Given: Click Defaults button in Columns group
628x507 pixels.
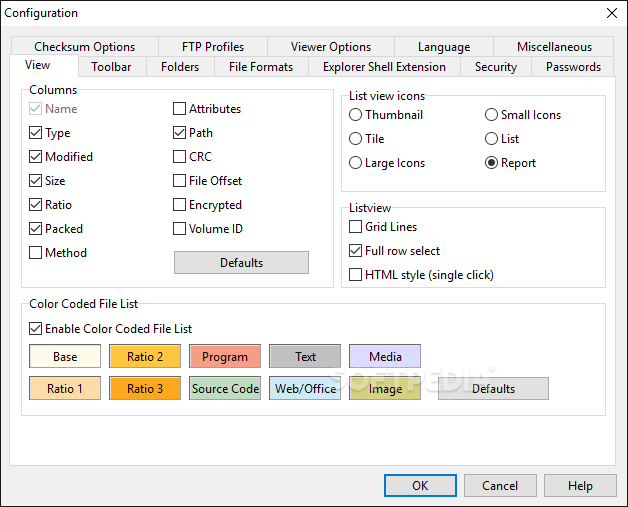Looking at the screenshot, I should [x=241, y=263].
